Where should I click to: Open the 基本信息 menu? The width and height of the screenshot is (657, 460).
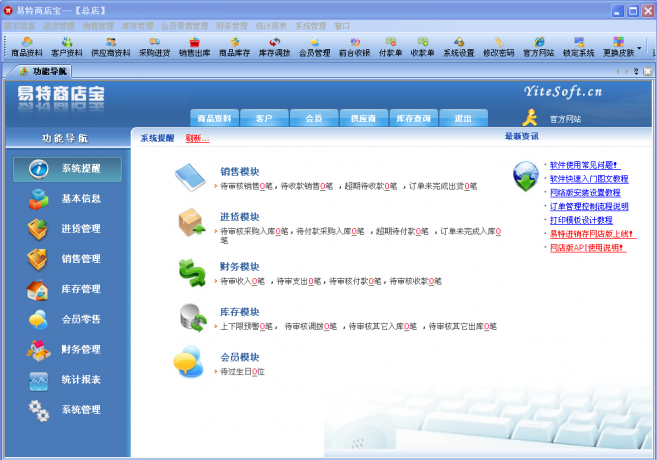(x=20, y=26)
